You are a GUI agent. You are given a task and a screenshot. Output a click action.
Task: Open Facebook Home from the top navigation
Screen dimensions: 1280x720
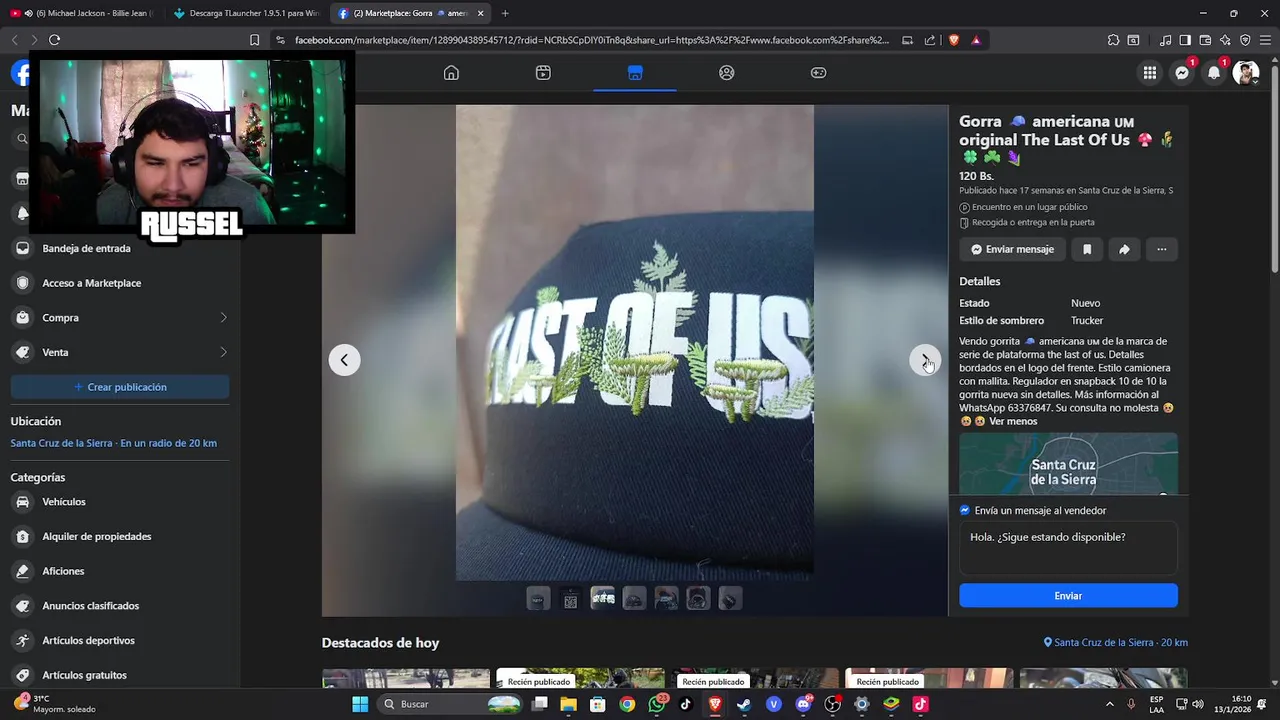(x=451, y=73)
